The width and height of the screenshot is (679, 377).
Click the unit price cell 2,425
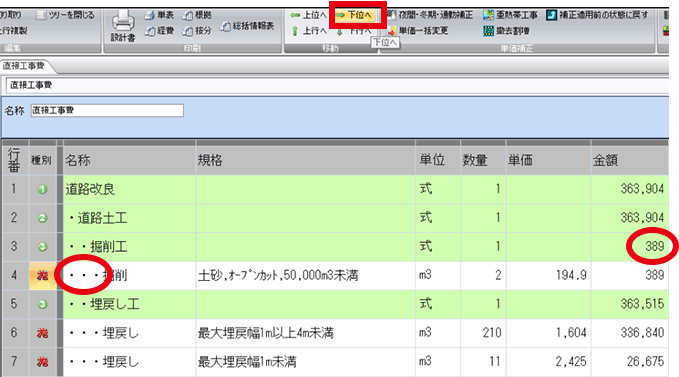548,362
